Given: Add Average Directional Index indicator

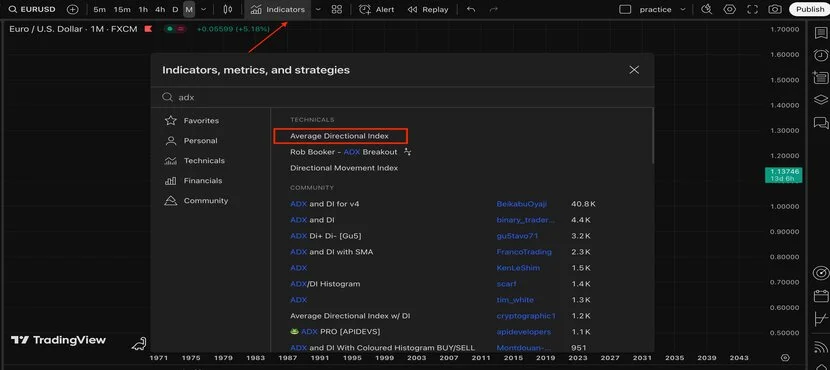Looking at the screenshot, I should point(340,136).
